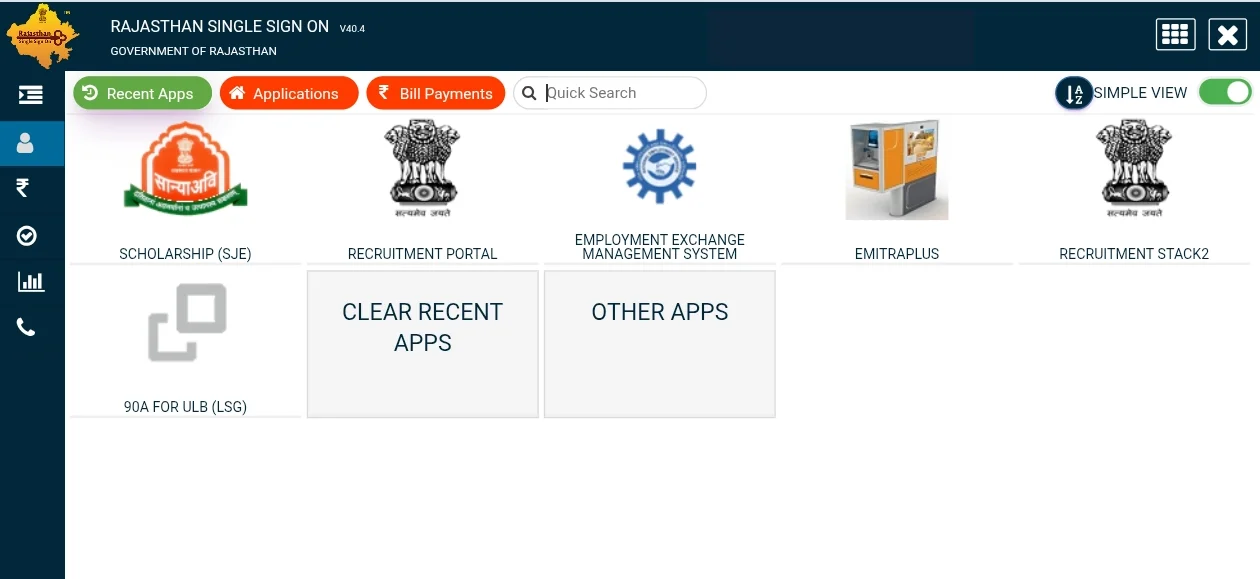Open the EmitraPlus kiosk app
1260x579 pixels.
[896, 170]
